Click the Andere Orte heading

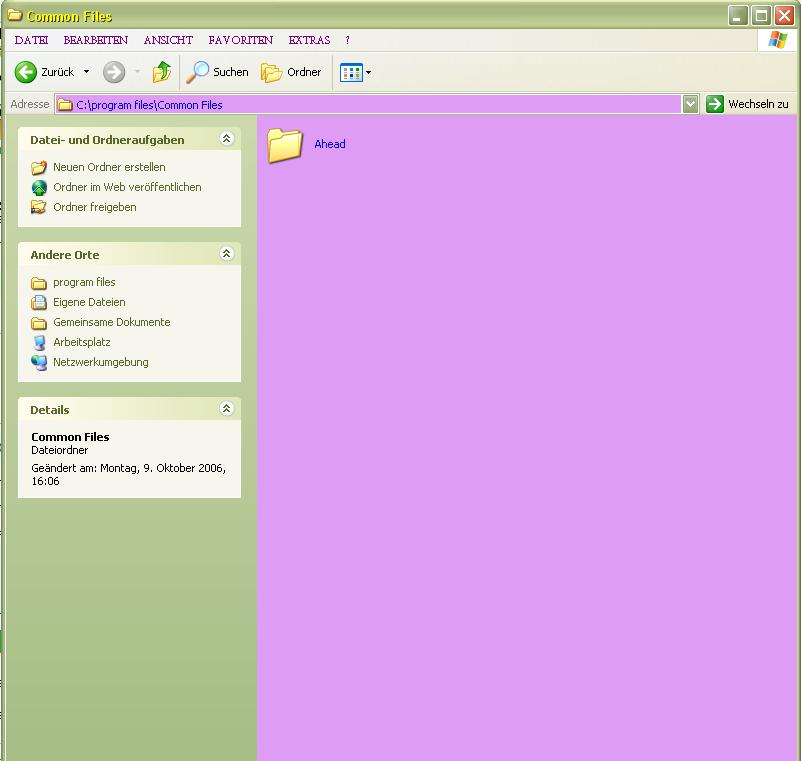[65, 255]
